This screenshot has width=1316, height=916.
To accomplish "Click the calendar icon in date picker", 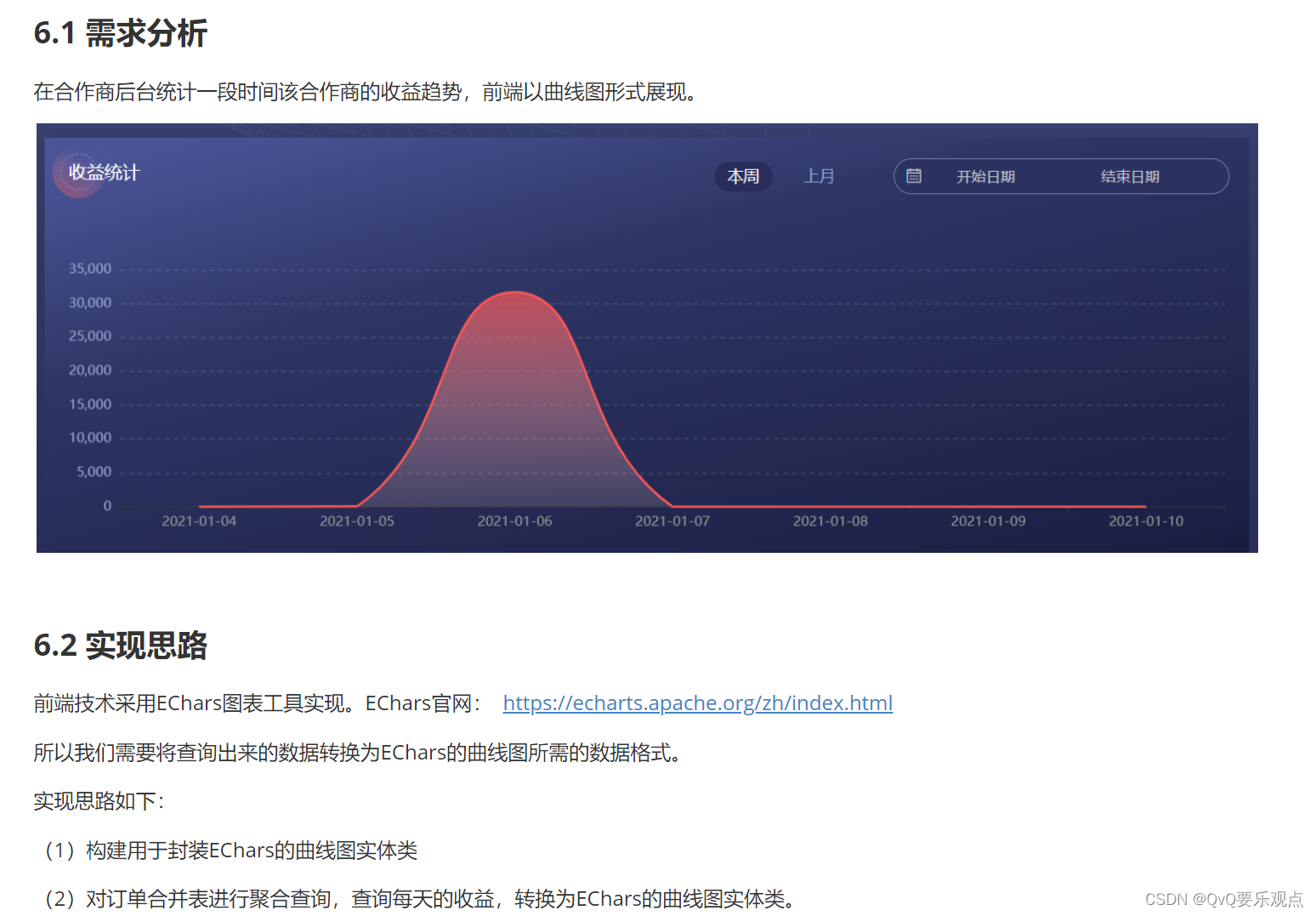I will (914, 176).
